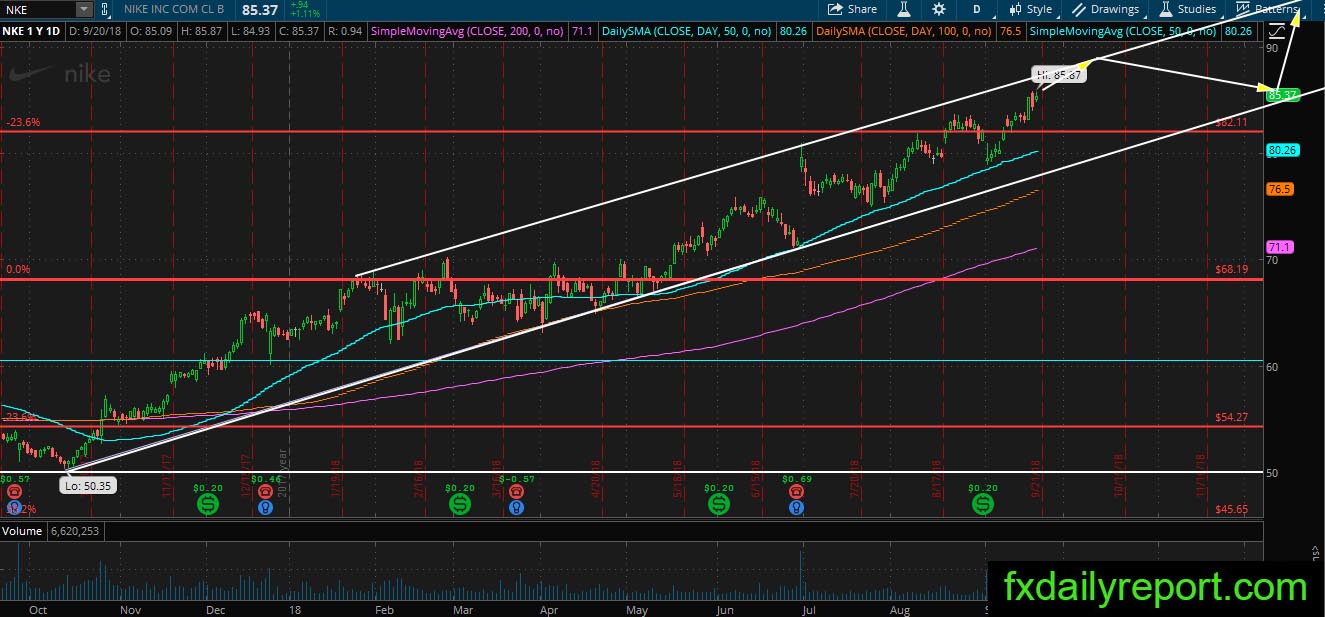Click the green dividend icon near June
1325x617 pixels.
719,504
